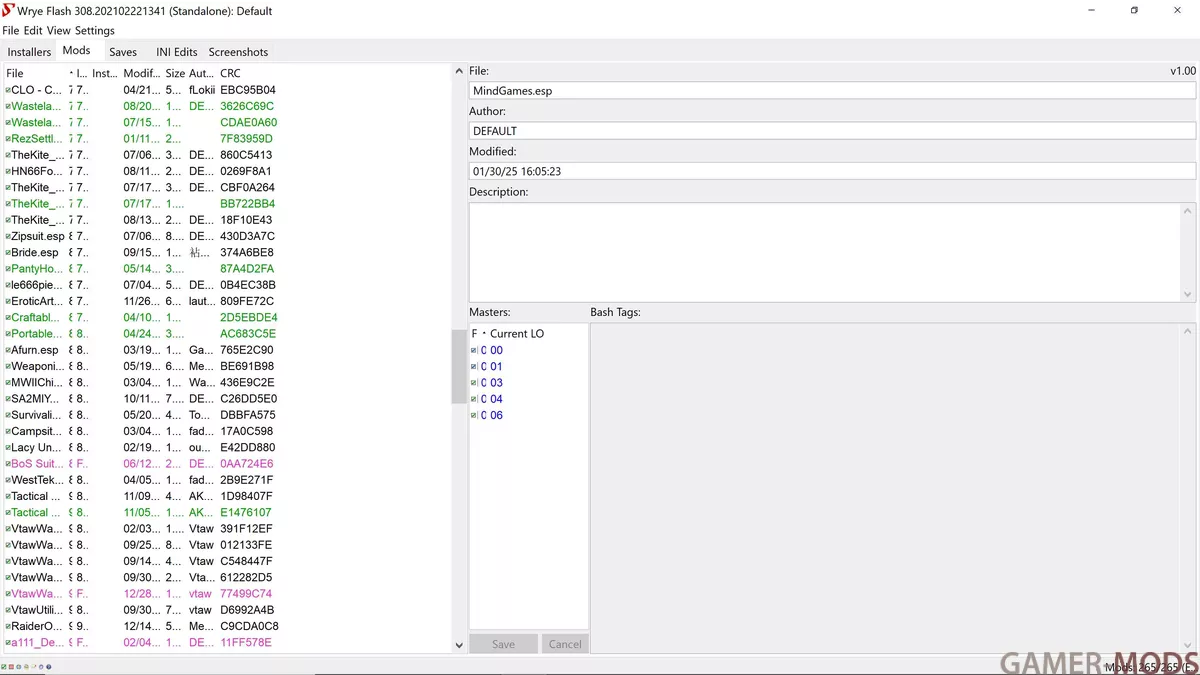Click the Wrye Flash title bar icon
Image resolution: width=1200 pixels, height=675 pixels.
click(x=10, y=10)
